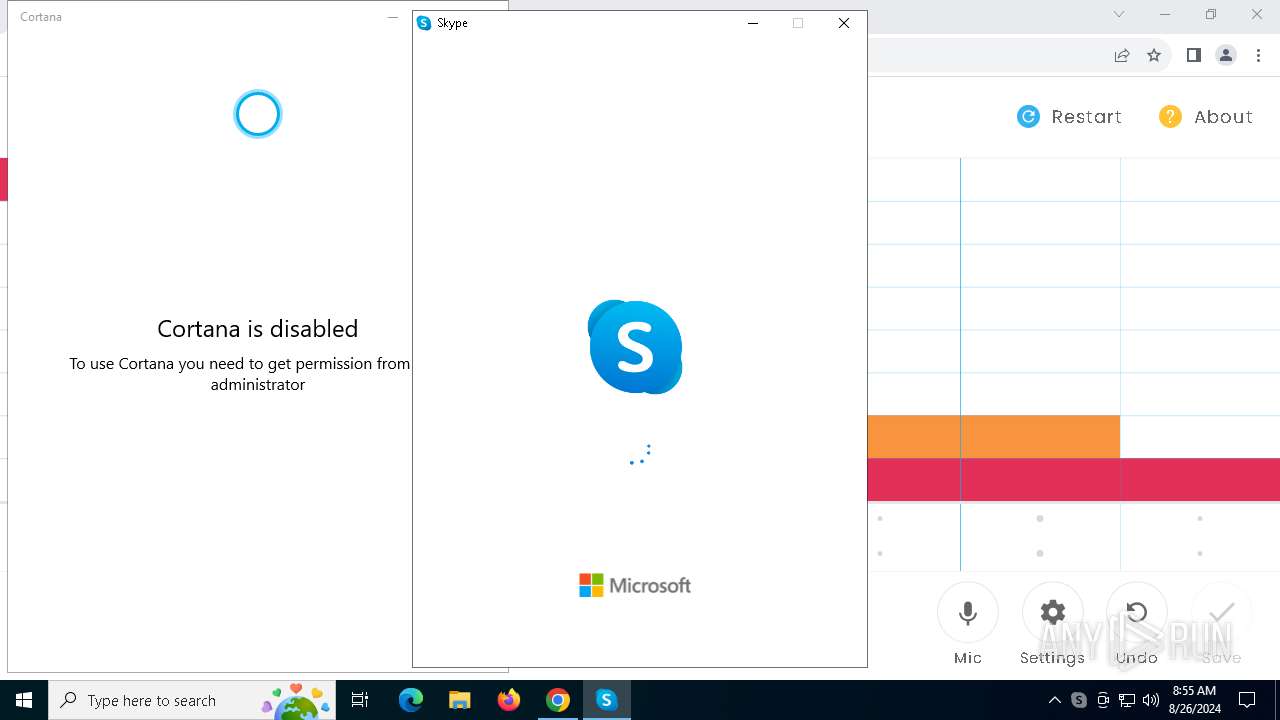Viewport: 1280px width, 720px height.
Task: Click the Cortana circle logo
Action: tap(258, 114)
